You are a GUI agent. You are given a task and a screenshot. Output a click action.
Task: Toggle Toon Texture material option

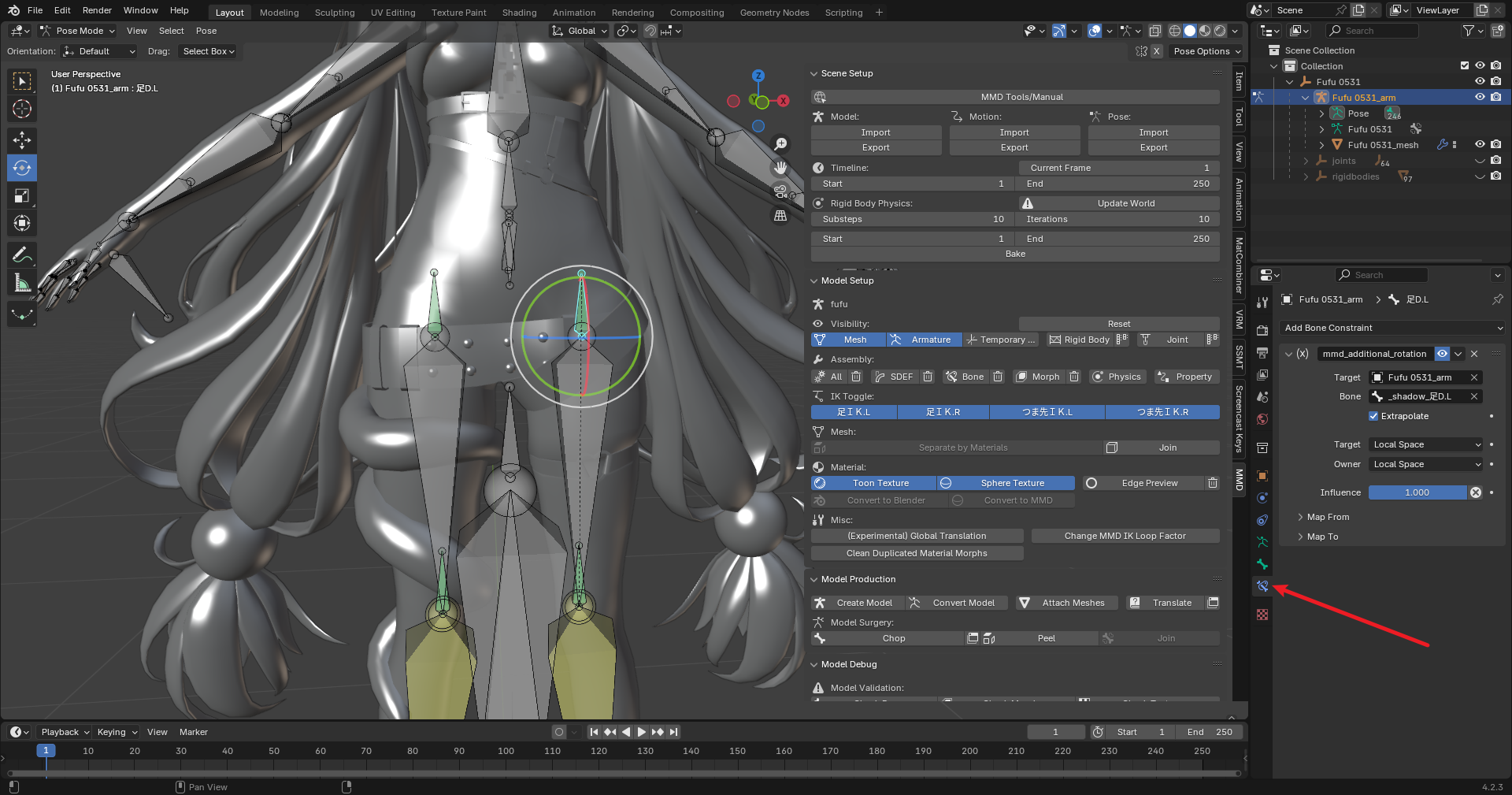tap(873, 483)
